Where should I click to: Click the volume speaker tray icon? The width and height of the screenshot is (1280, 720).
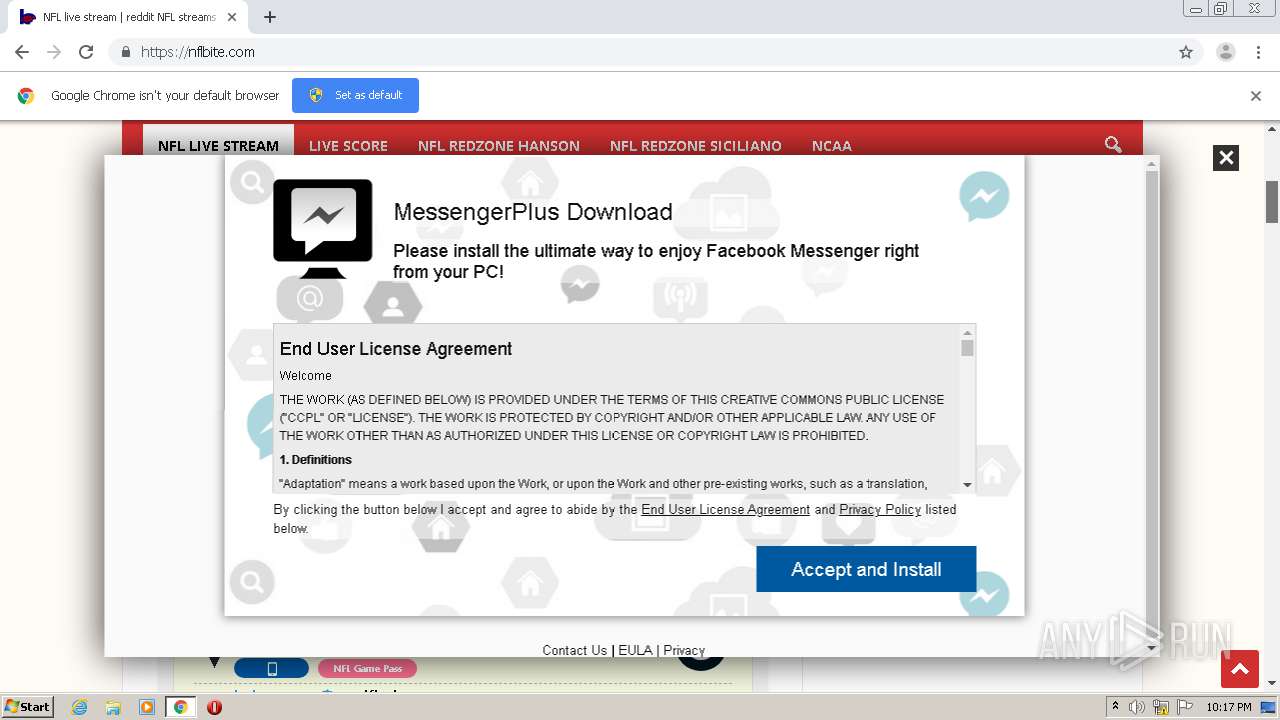[x=1137, y=707]
